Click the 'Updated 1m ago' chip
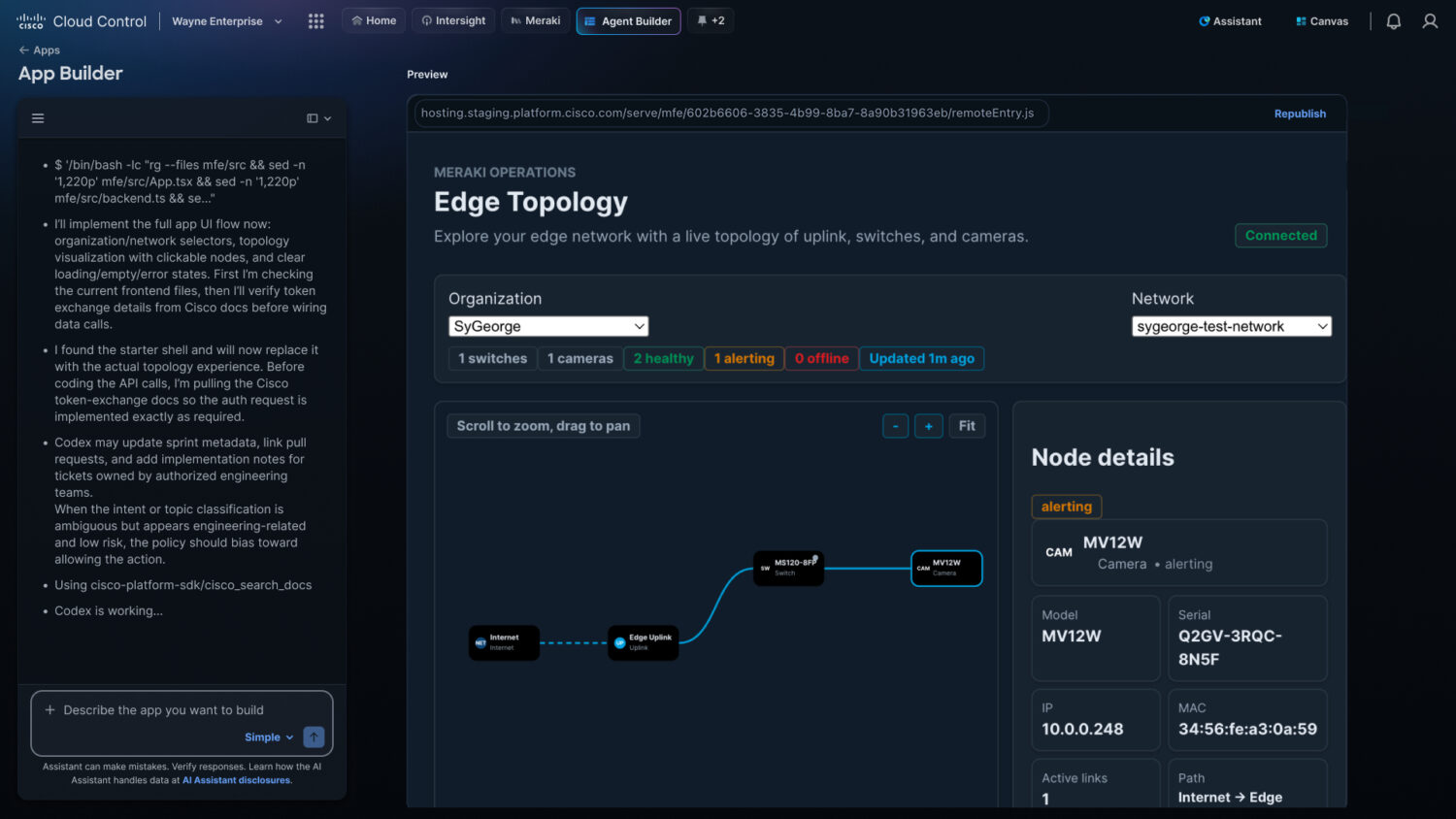The height and width of the screenshot is (819, 1456). pos(922,359)
